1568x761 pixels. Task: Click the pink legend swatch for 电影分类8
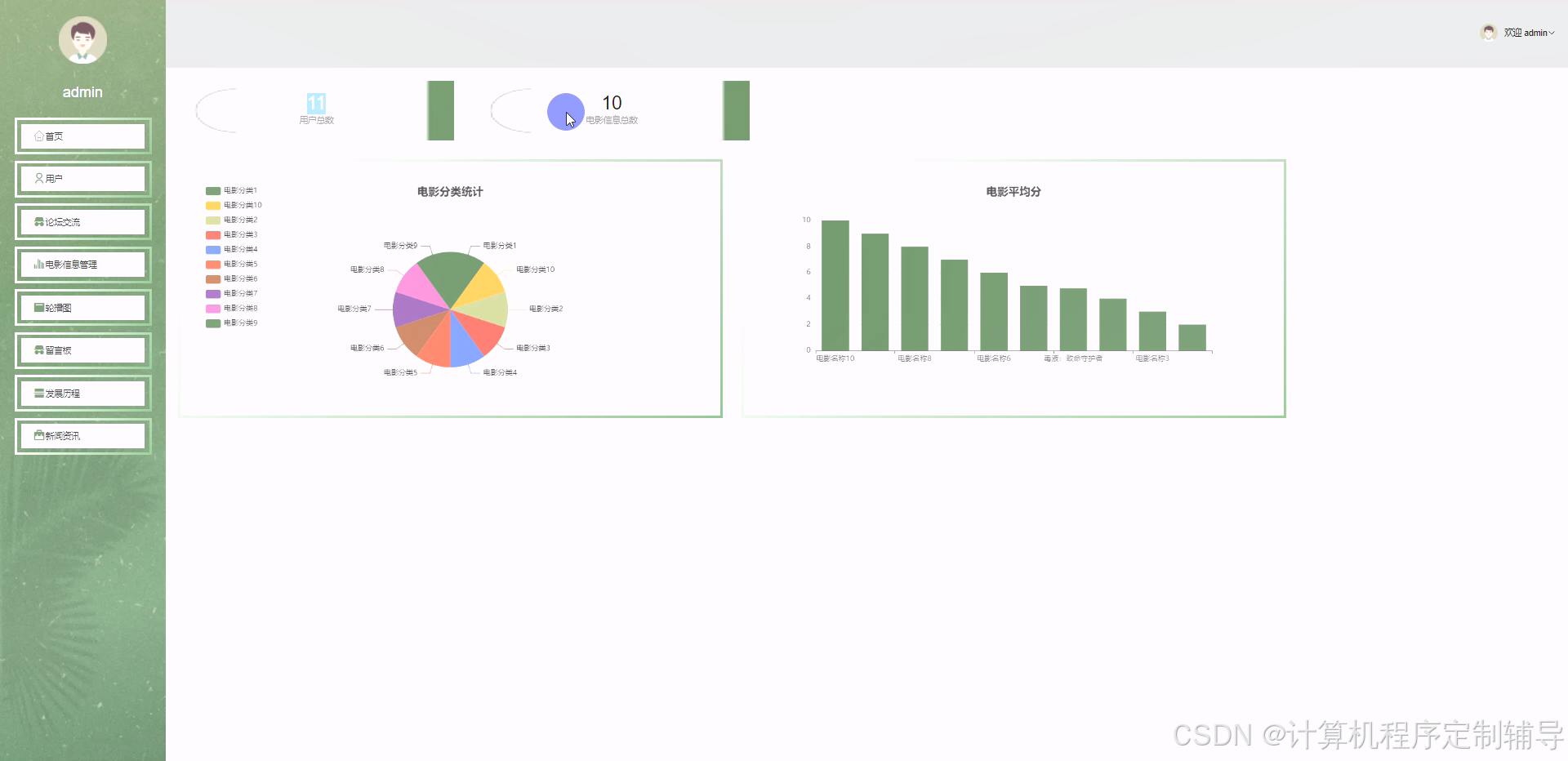(213, 308)
